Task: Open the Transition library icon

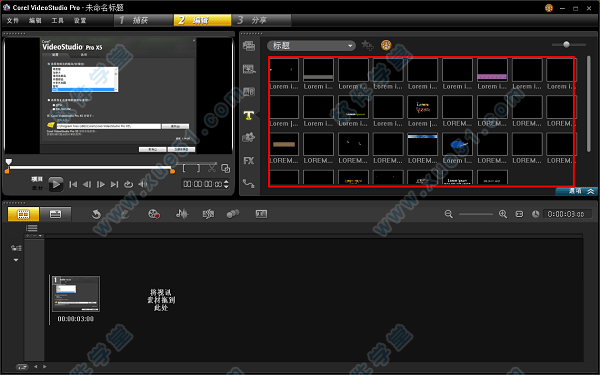Action: click(x=249, y=92)
